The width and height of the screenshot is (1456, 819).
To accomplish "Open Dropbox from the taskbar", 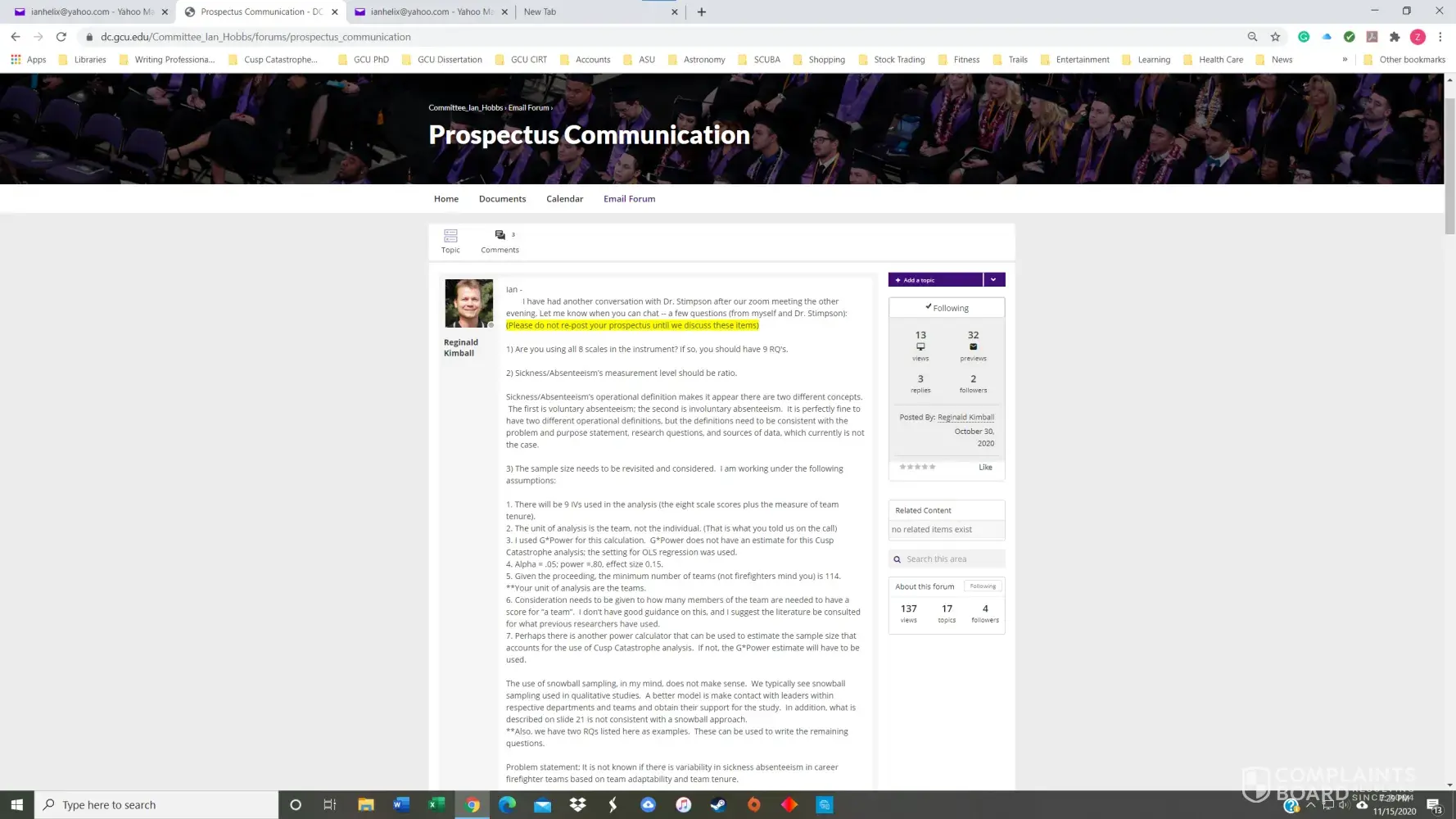I will (578, 804).
